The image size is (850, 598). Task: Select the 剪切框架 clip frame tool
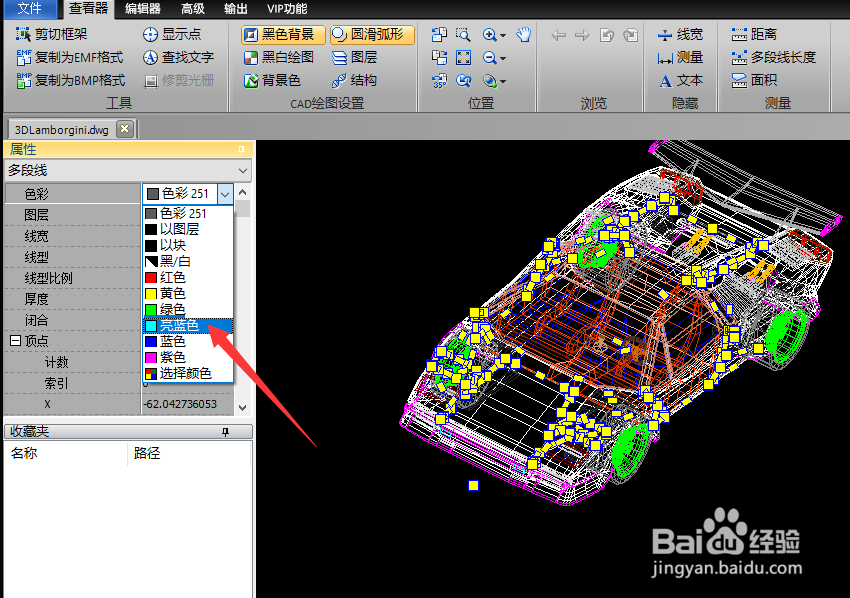coord(51,34)
